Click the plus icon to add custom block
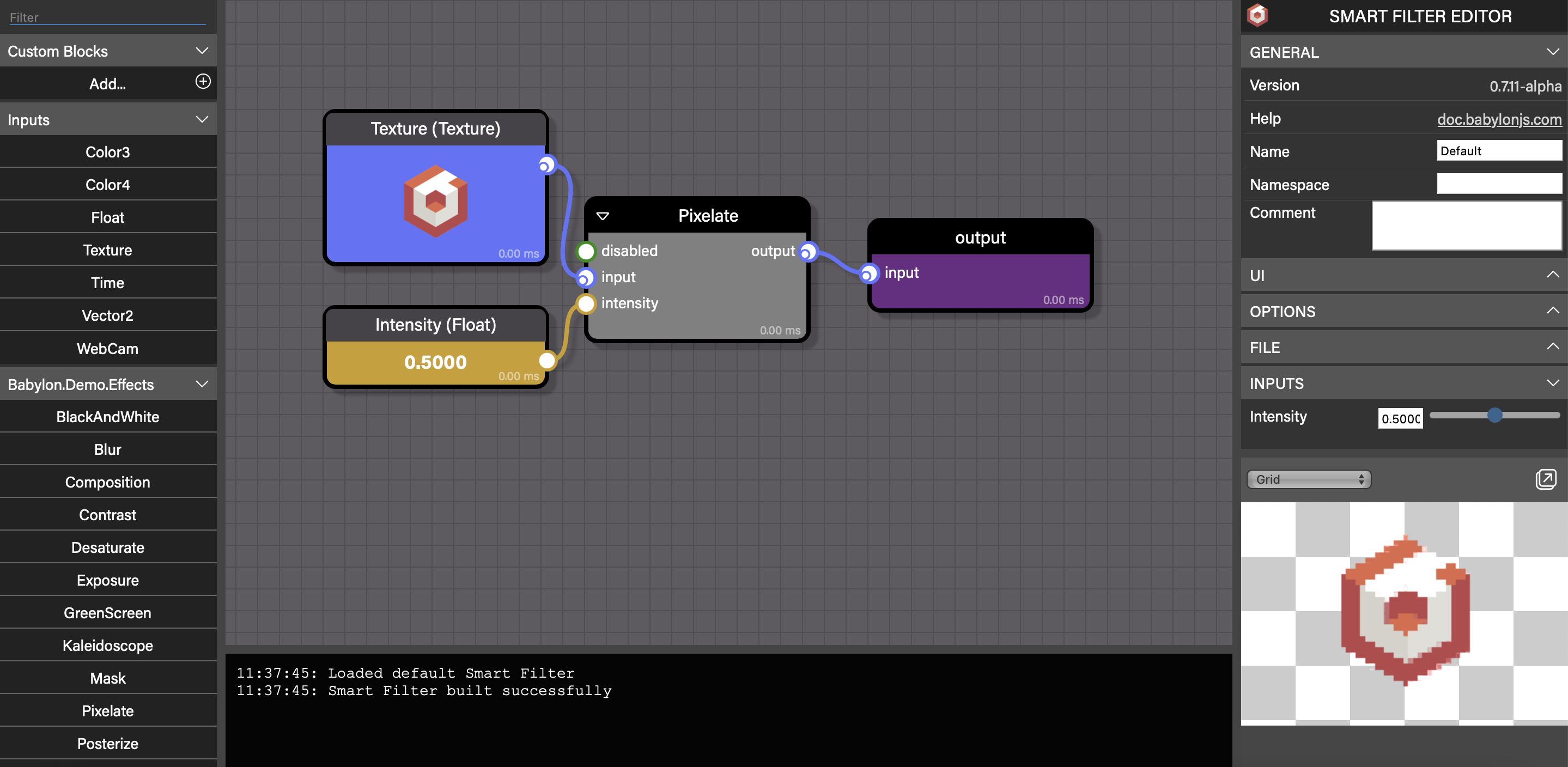 click(x=203, y=82)
